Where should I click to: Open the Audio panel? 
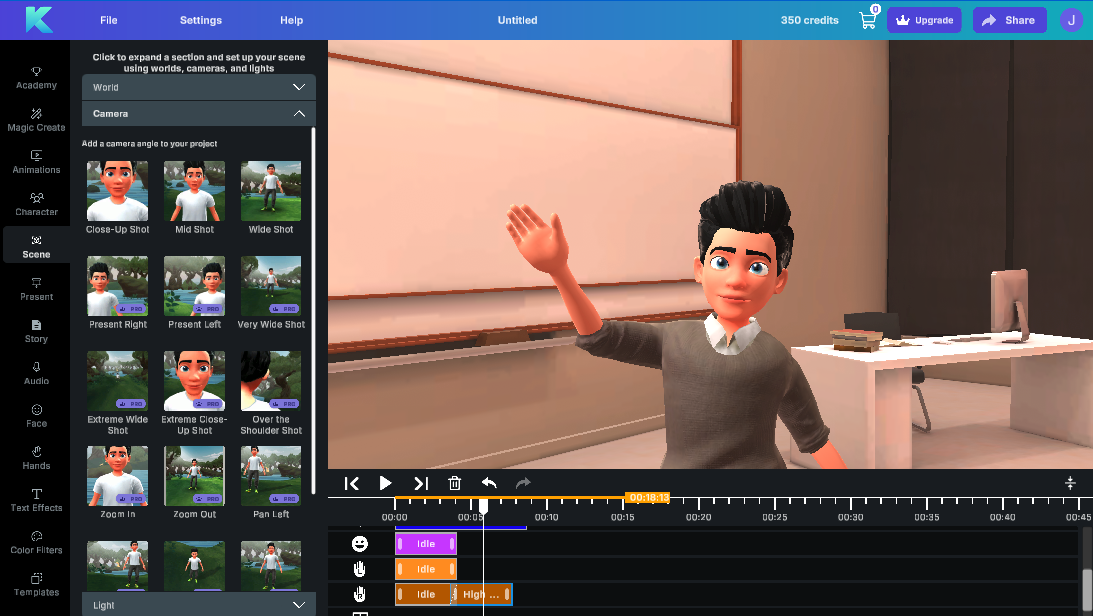[x=36, y=372]
